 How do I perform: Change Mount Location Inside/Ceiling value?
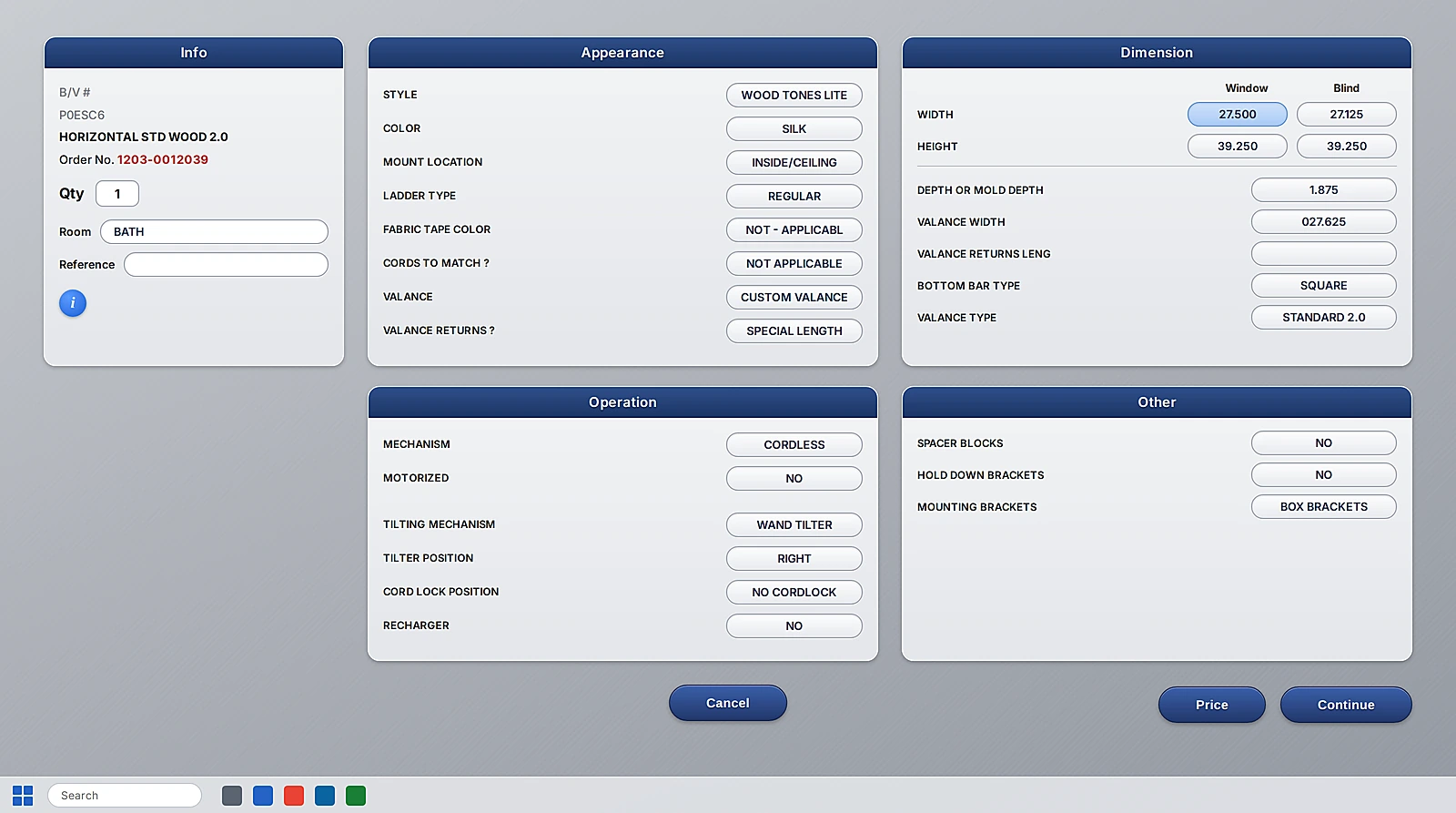point(794,163)
